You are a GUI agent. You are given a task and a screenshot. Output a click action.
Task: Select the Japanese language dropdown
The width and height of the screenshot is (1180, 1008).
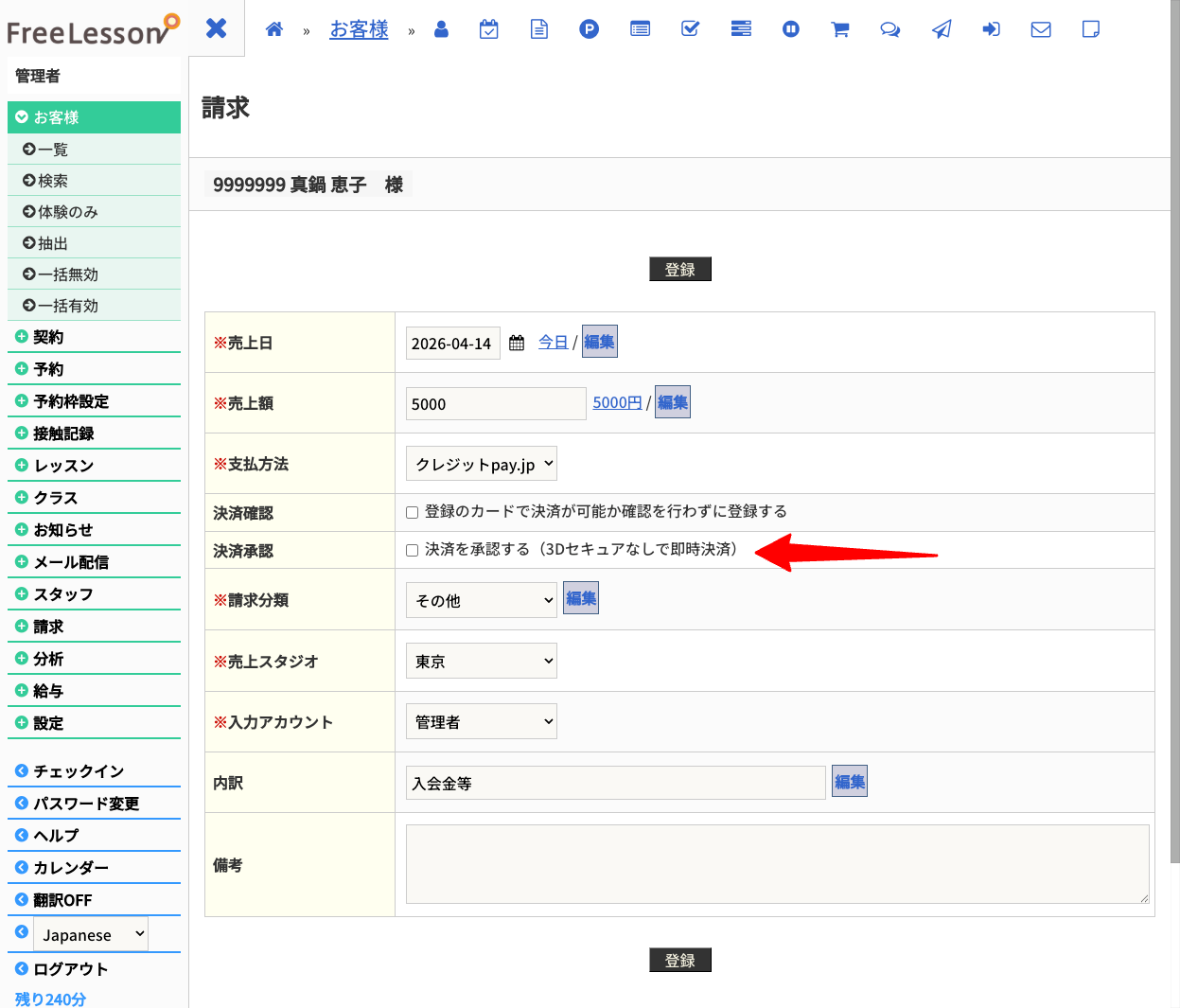pos(91,934)
